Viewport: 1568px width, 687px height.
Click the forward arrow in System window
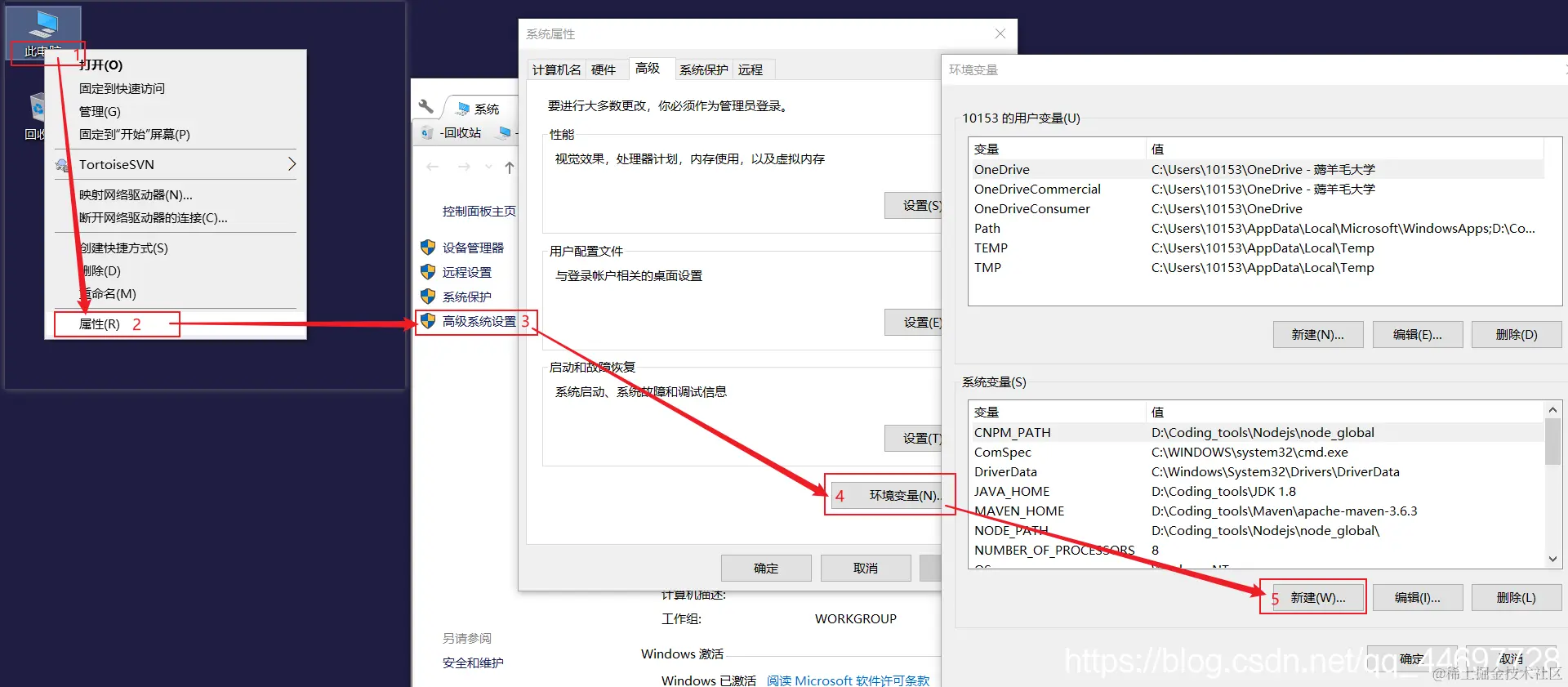(x=464, y=167)
